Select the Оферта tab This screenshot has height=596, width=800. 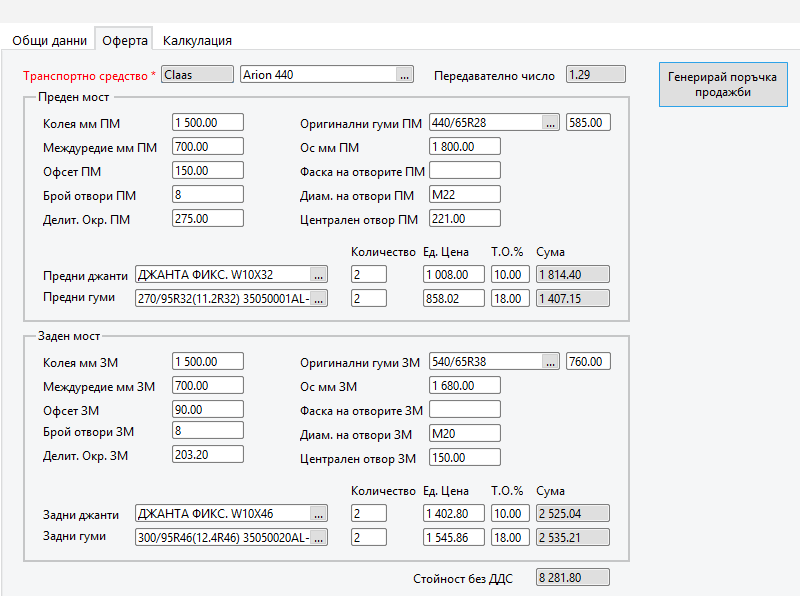125,41
